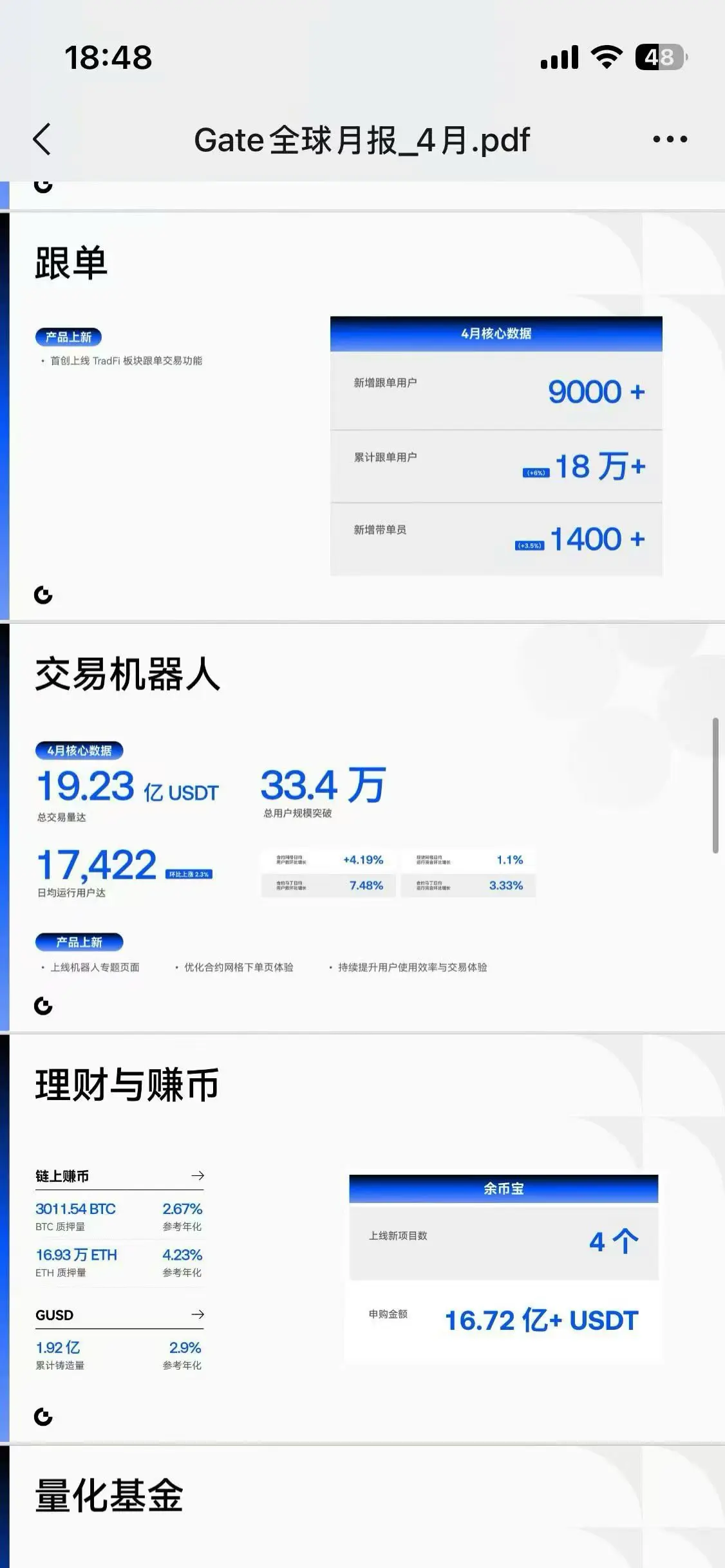Screen dimensions: 725x1568
Task: Tap the 新增跟单用户 row label
Action: pos(385,382)
